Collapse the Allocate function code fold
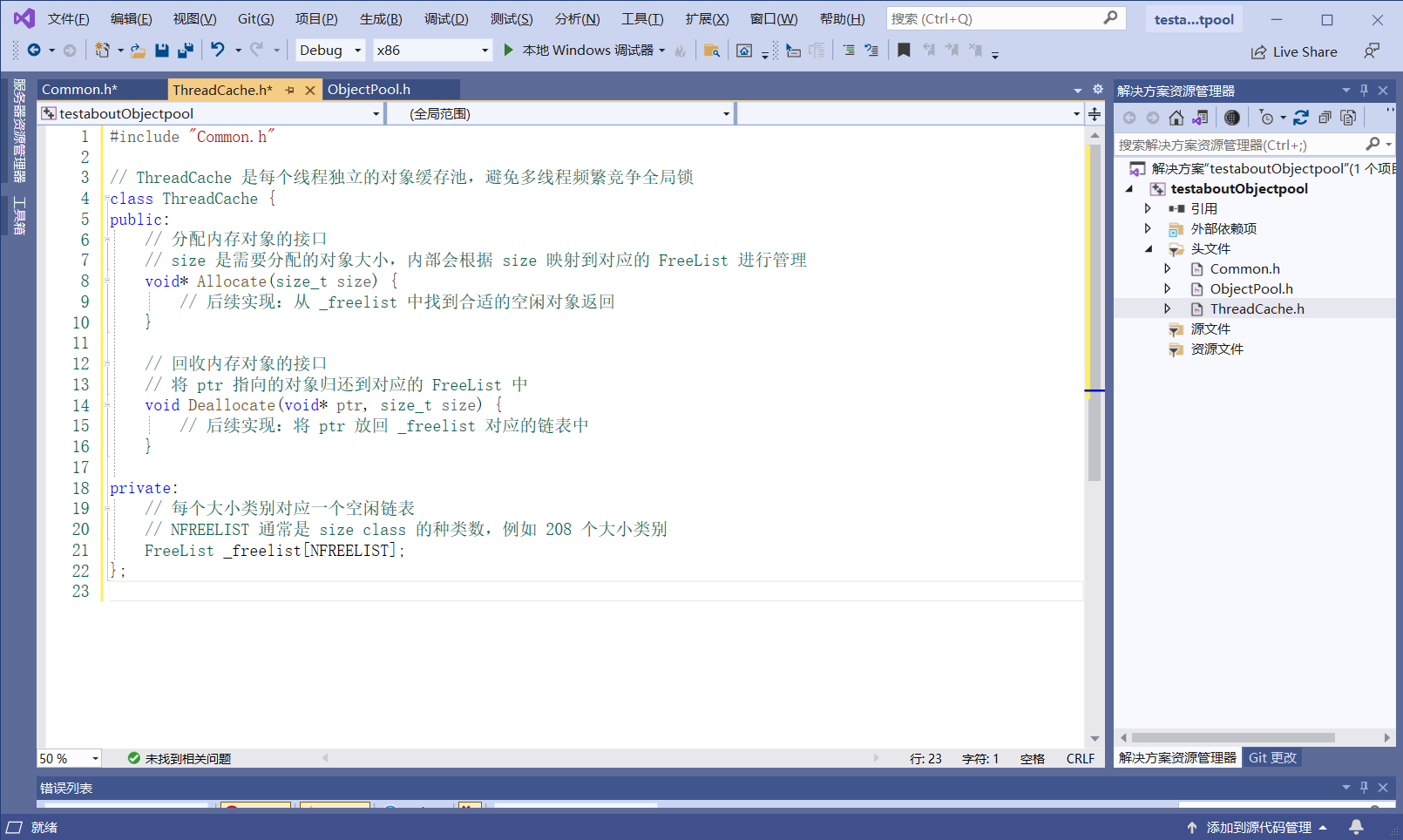The image size is (1403, 840). tap(107, 281)
